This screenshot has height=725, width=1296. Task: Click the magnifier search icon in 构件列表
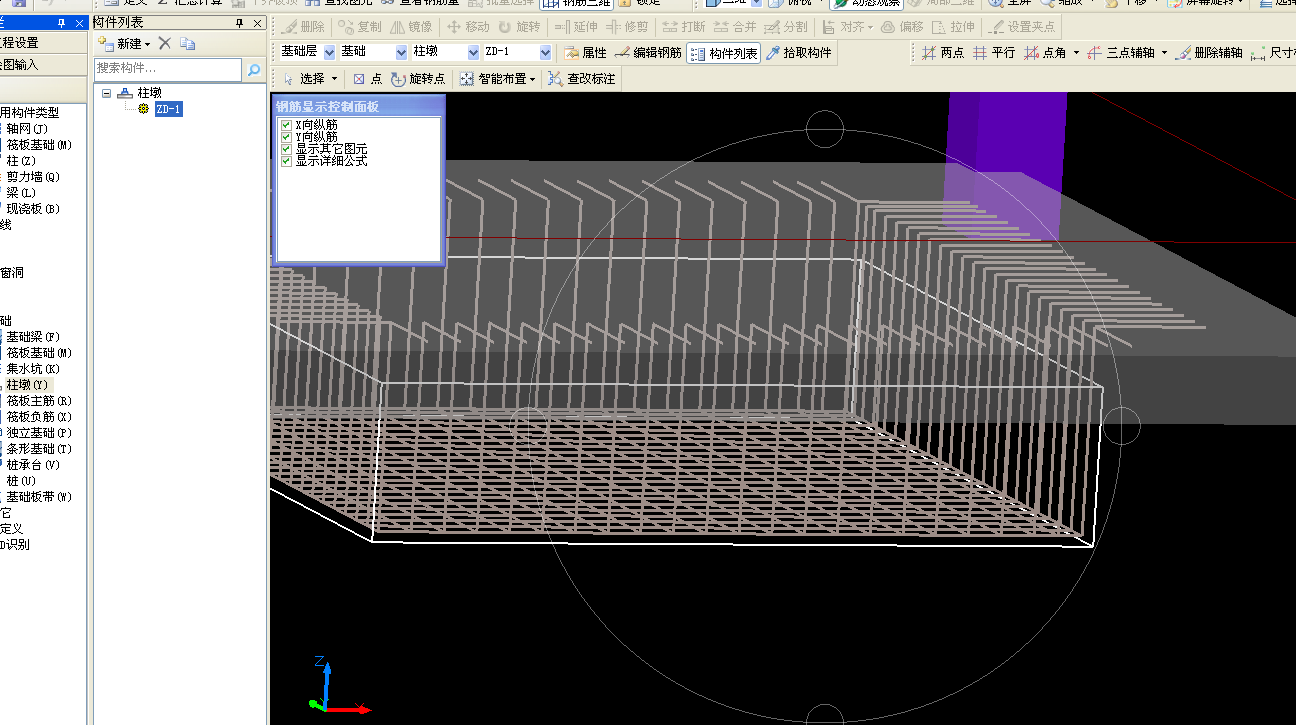click(x=254, y=70)
